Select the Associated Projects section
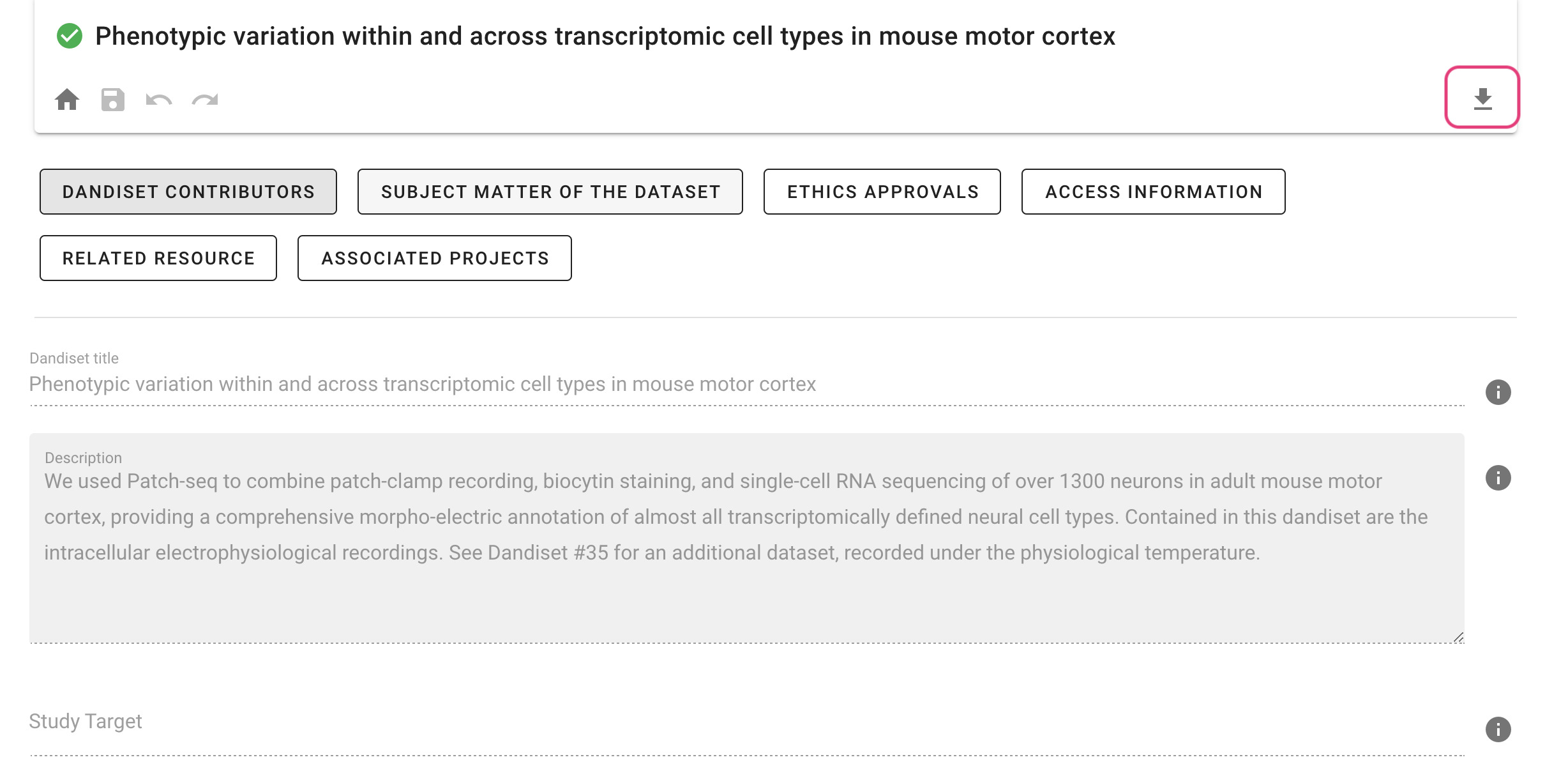This screenshot has width=1568, height=778. click(435, 258)
